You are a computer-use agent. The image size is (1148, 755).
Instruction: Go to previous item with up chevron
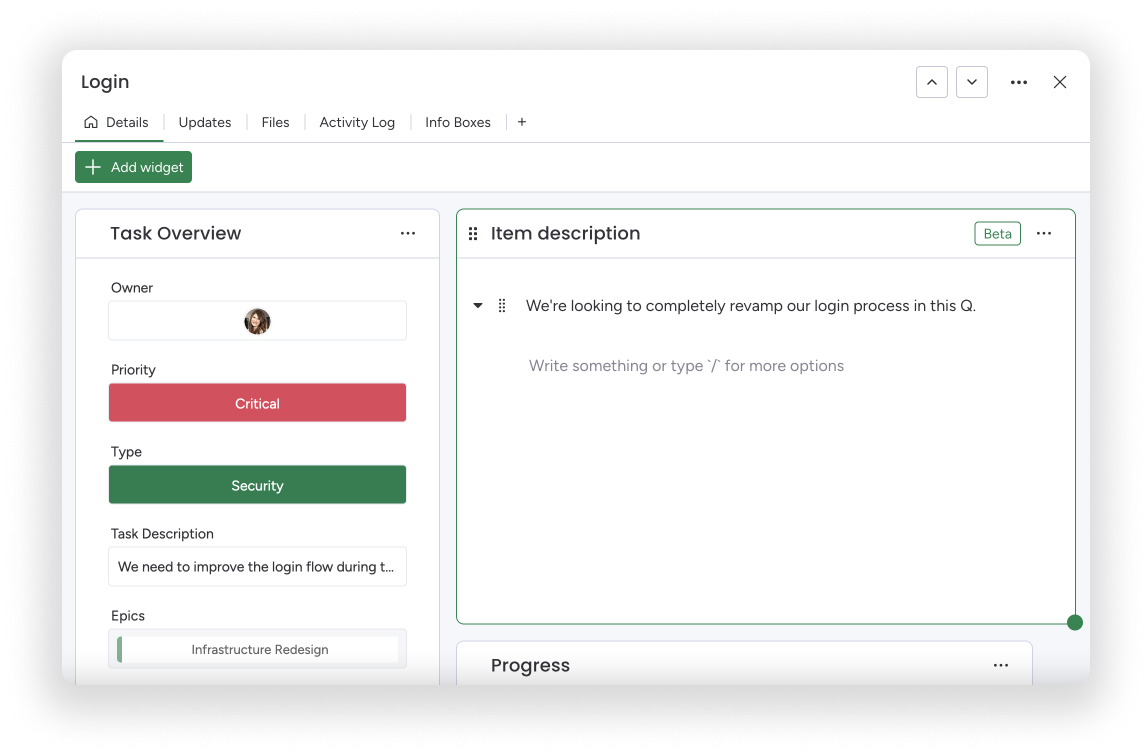[x=931, y=82]
